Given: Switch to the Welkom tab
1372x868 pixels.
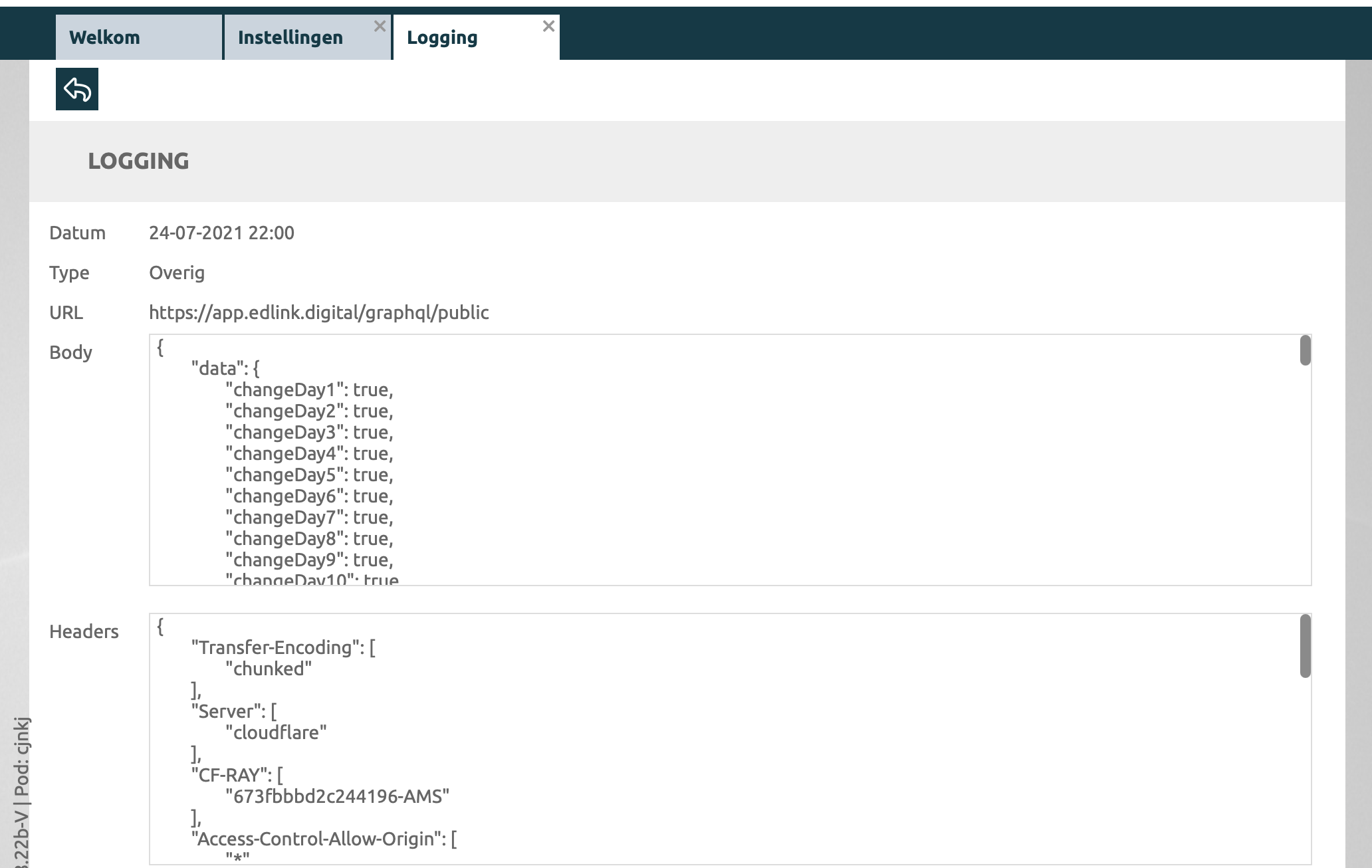Looking at the screenshot, I should click(x=105, y=38).
